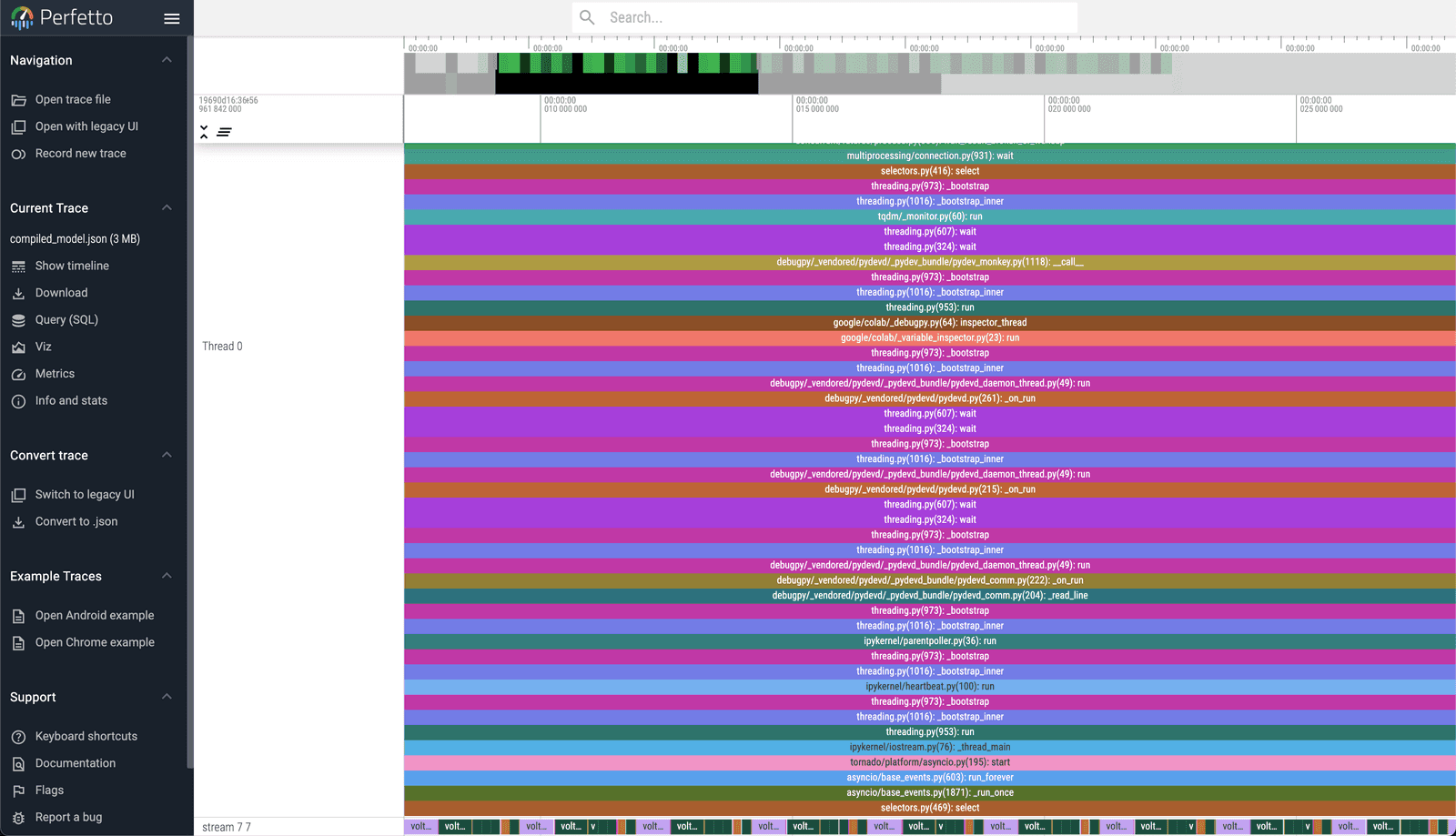The height and width of the screenshot is (836, 1456).
Task: Click the Metrics gauge icon
Action: point(18,375)
